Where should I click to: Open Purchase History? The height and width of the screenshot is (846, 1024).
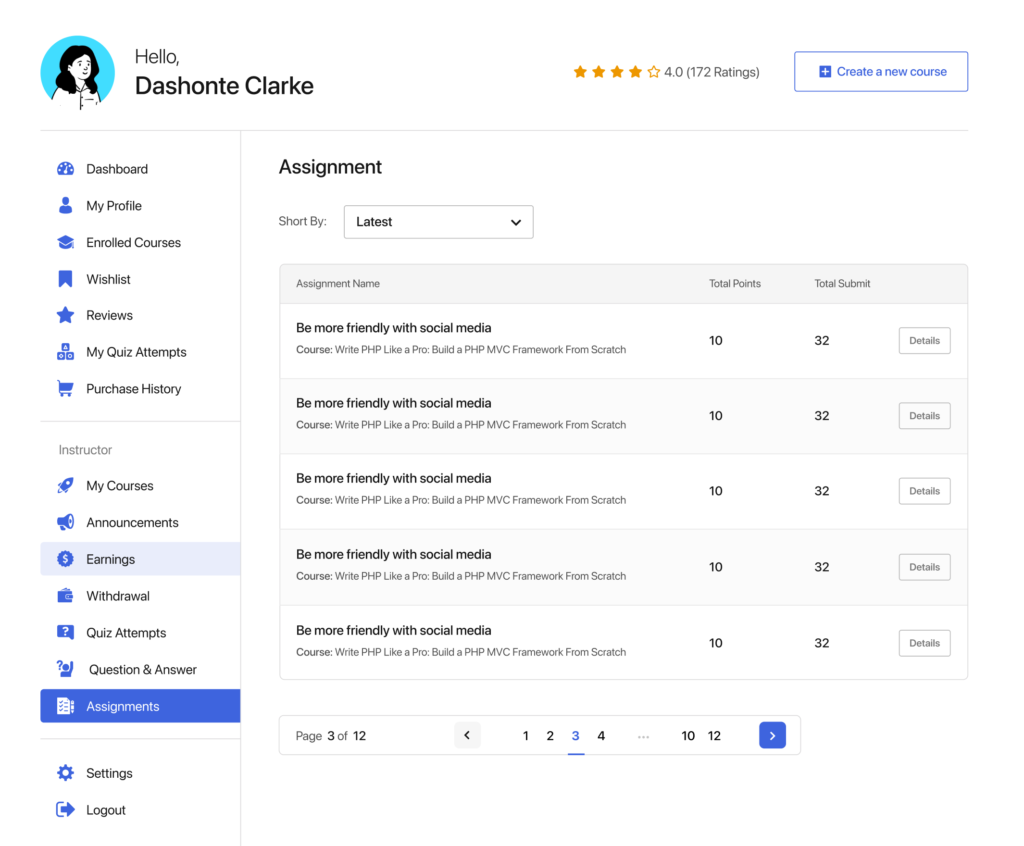click(x=140, y=389)
